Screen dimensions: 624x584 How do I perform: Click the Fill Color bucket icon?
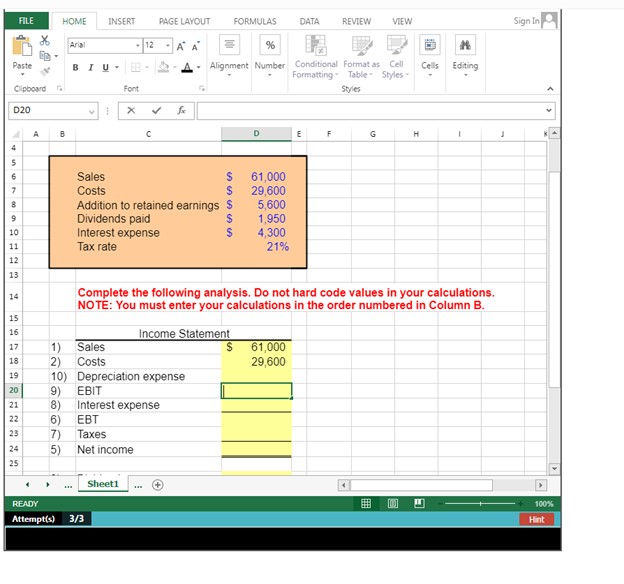[x=164, y=67]
